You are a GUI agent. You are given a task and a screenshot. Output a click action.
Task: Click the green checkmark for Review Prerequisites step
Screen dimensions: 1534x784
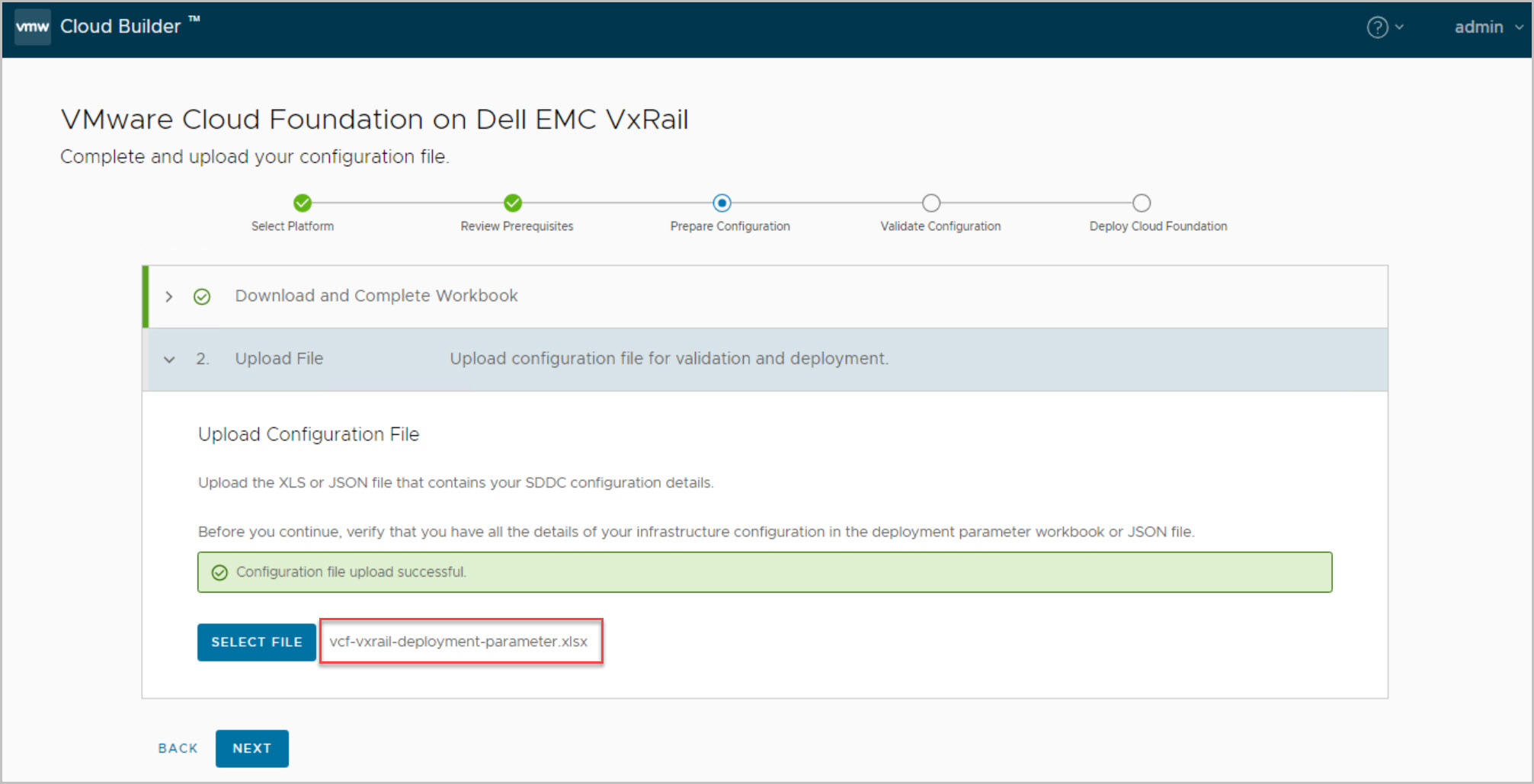[x=513, y=203]
